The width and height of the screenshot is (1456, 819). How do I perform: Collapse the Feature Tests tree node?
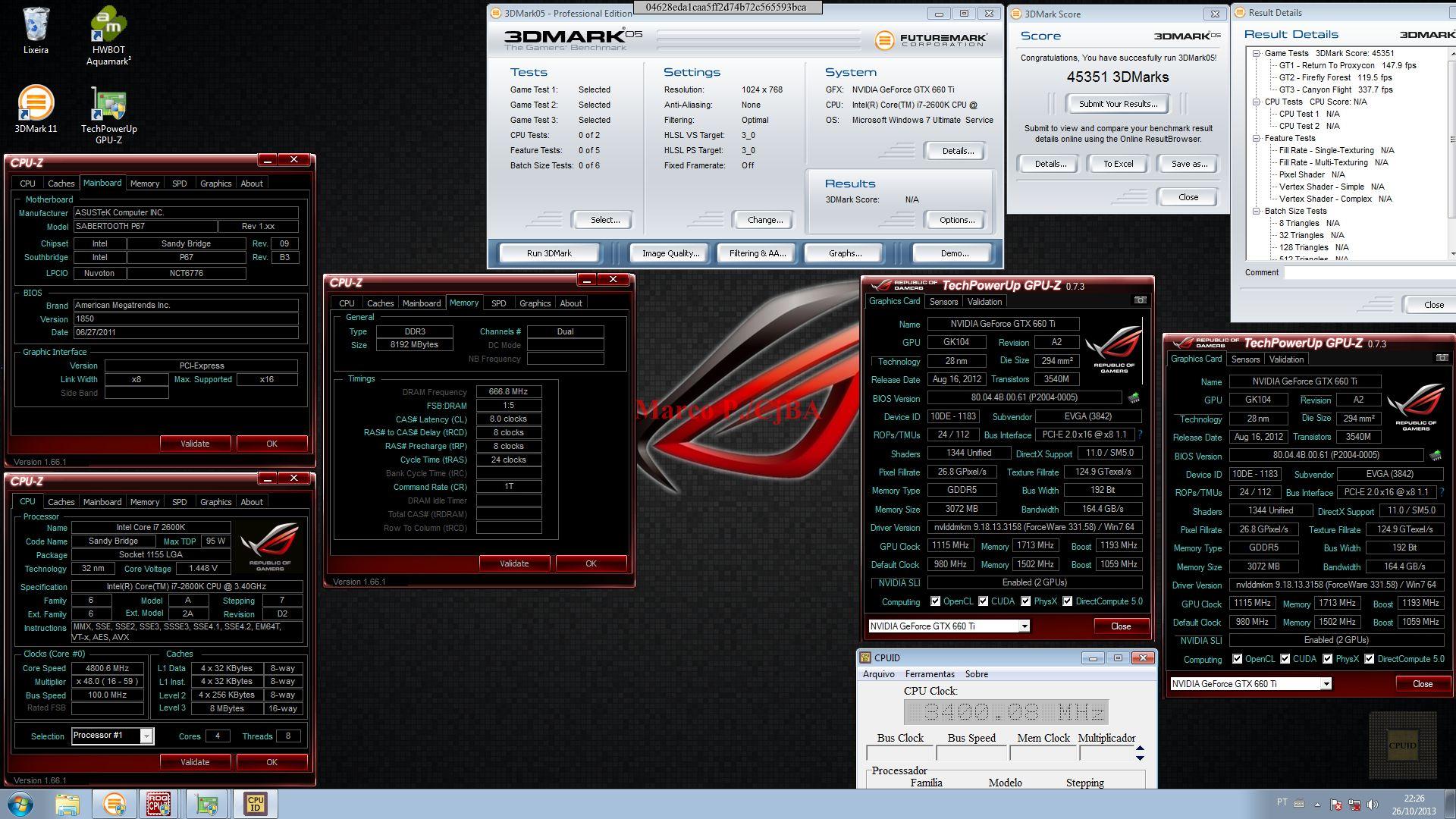(1257, 138)
